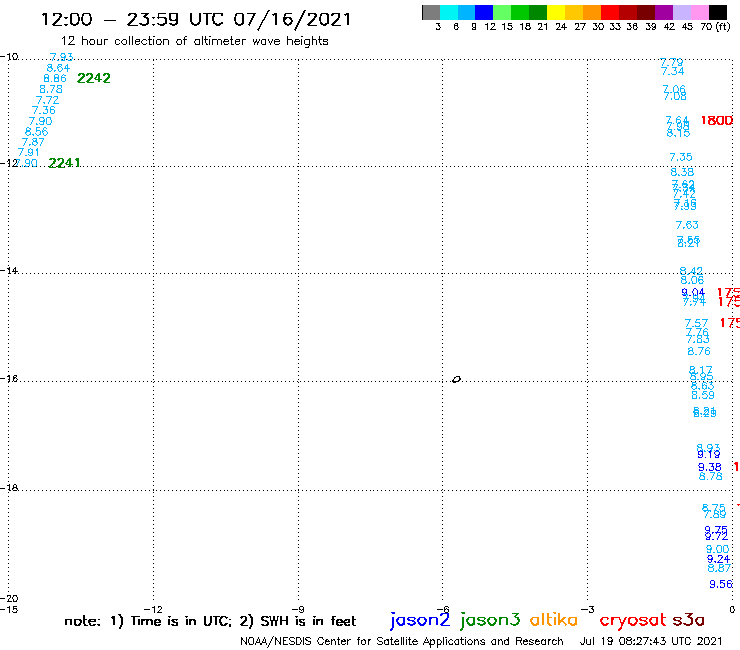Click the cryosat legend label
740x650 pixels.
click(632, 620)
